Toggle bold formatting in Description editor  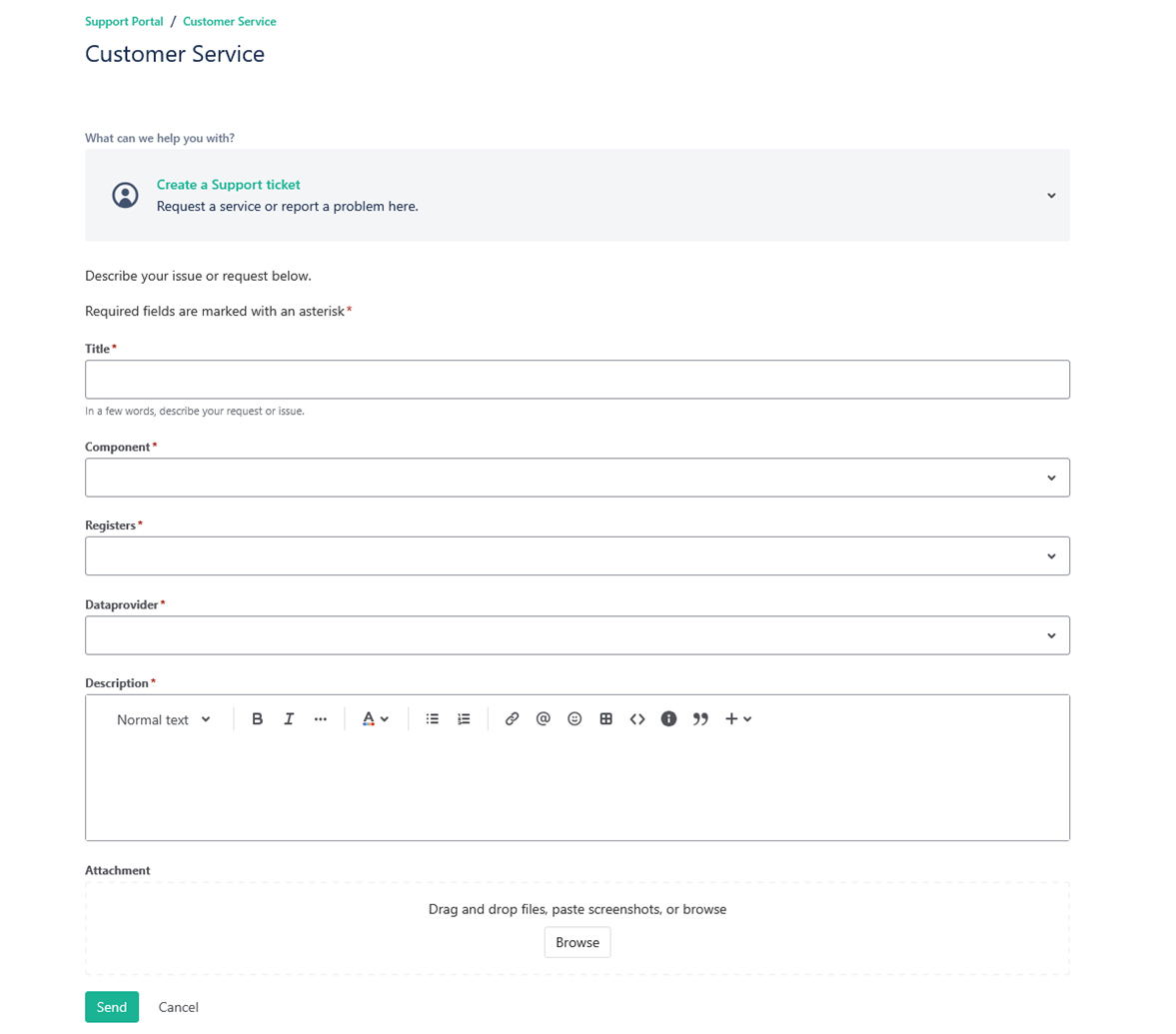[x=257, y=719]
